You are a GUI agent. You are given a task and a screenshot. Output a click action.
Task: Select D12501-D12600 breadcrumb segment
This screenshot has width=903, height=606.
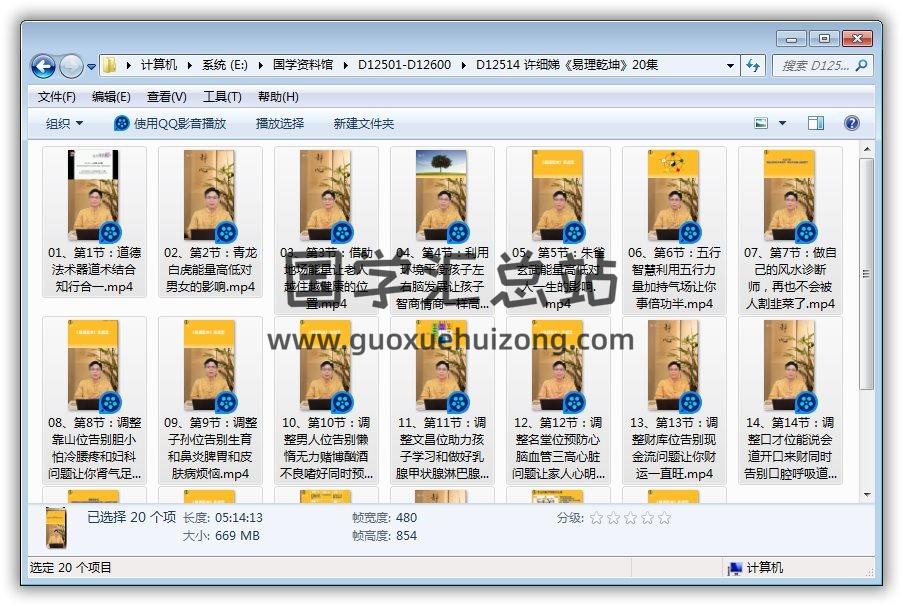404,65
